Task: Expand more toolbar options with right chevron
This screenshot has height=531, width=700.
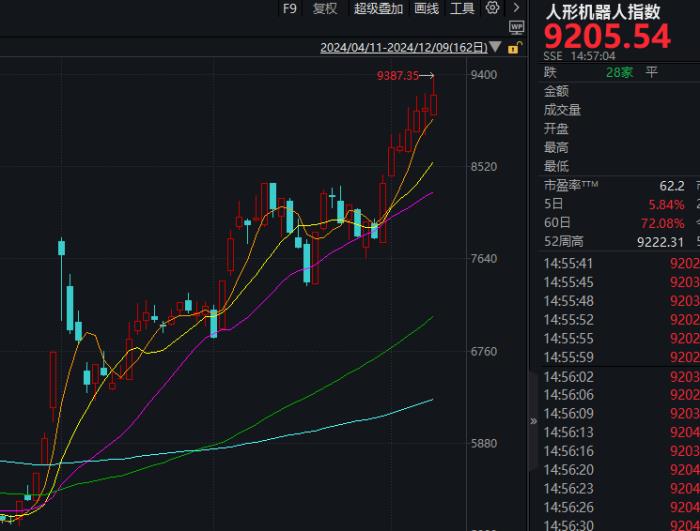Action: pos(516,8)
